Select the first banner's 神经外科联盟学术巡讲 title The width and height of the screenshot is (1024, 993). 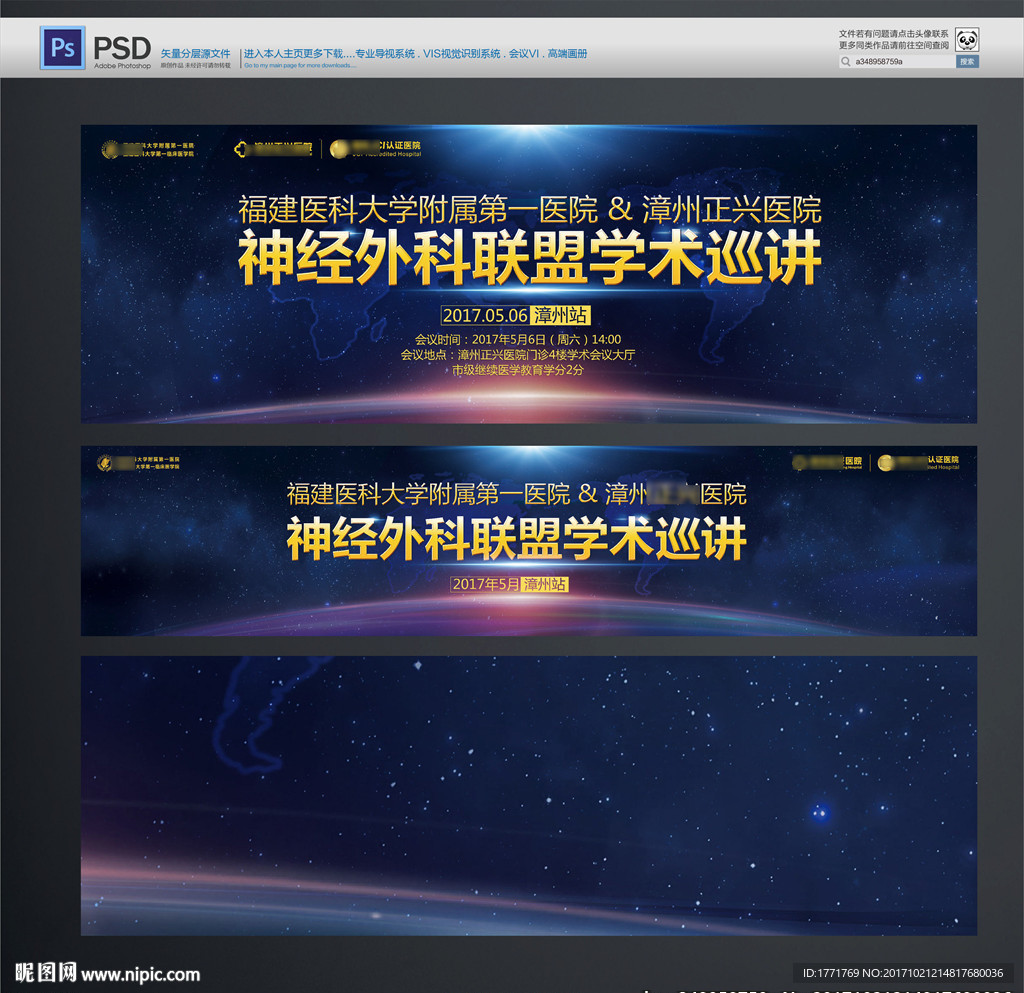[530, 258]
